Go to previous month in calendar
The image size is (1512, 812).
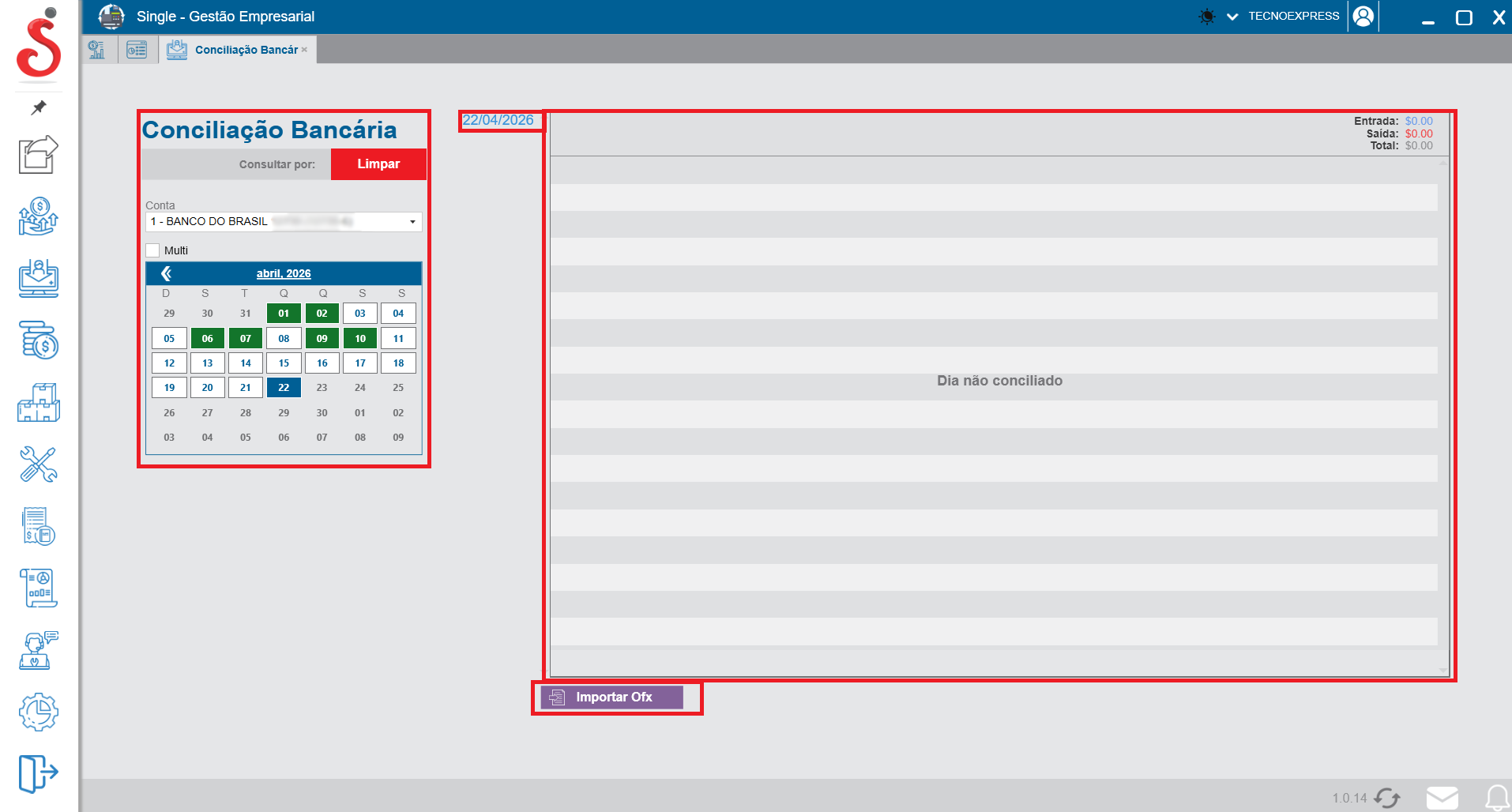pyautogui.click(x=166, y=273)
